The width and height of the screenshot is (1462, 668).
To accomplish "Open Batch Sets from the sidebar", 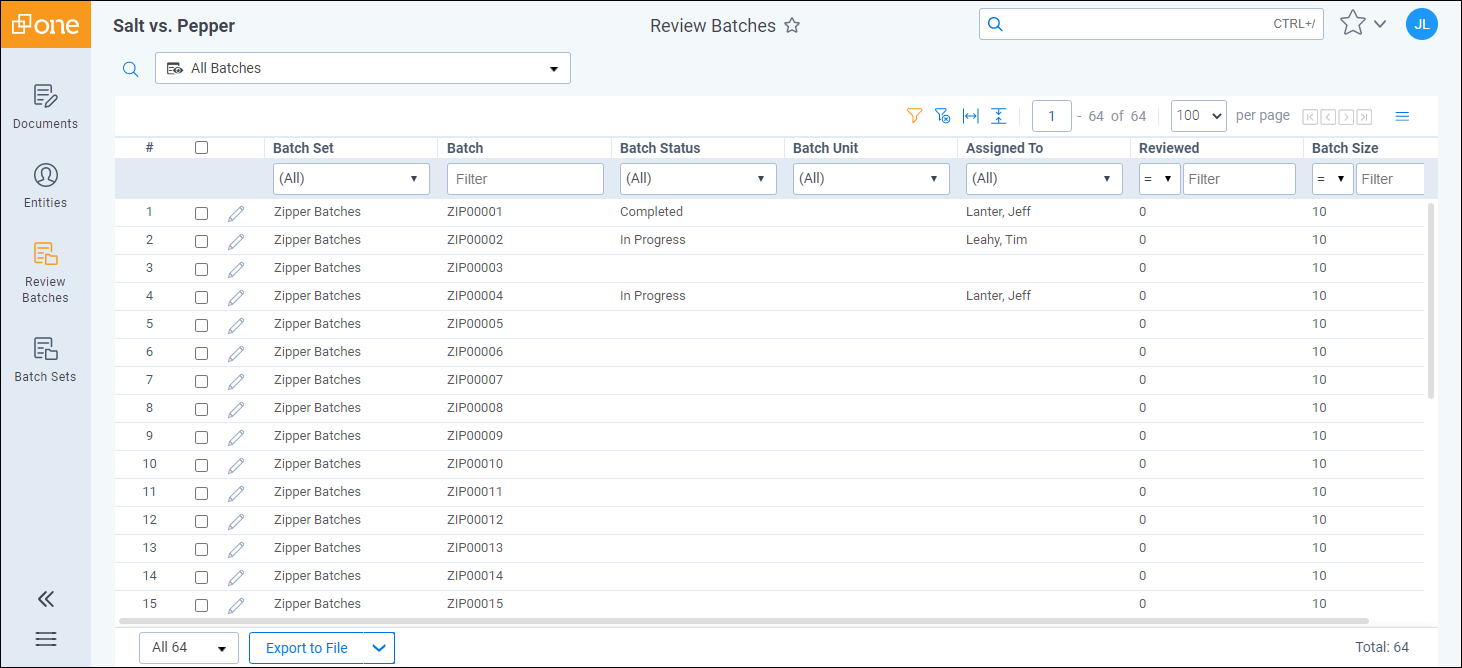I will pyautogui.click(x=45, y=360).
